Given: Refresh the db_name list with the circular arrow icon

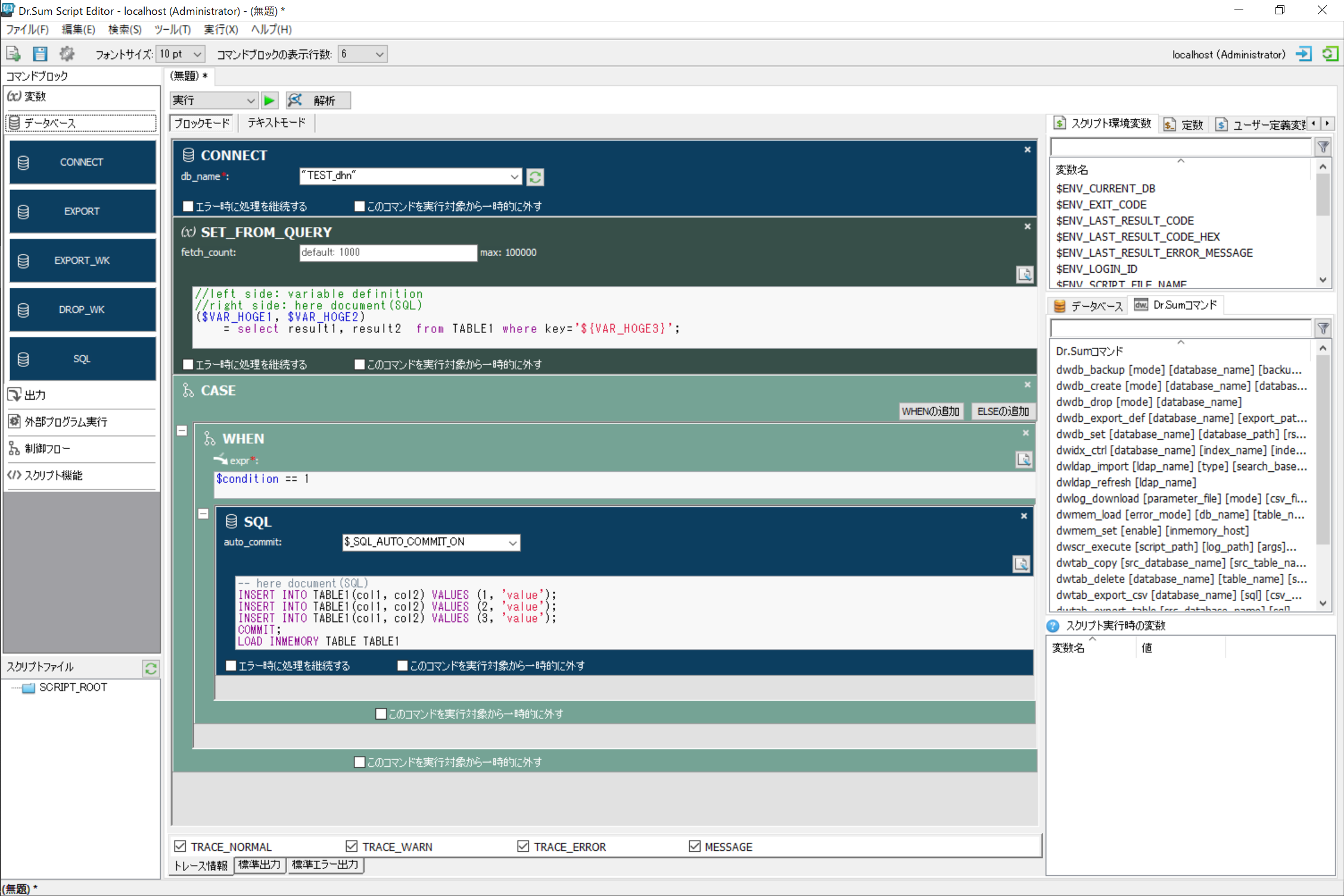Looking at the screenshot, I should (534, 177).
